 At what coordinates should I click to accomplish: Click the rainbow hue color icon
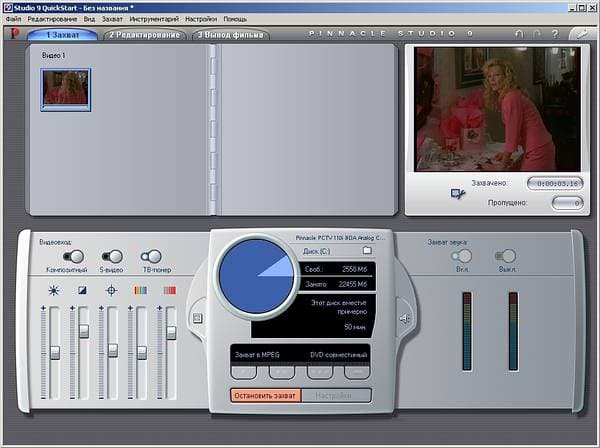pyautogui.click(x=140, y=290)
